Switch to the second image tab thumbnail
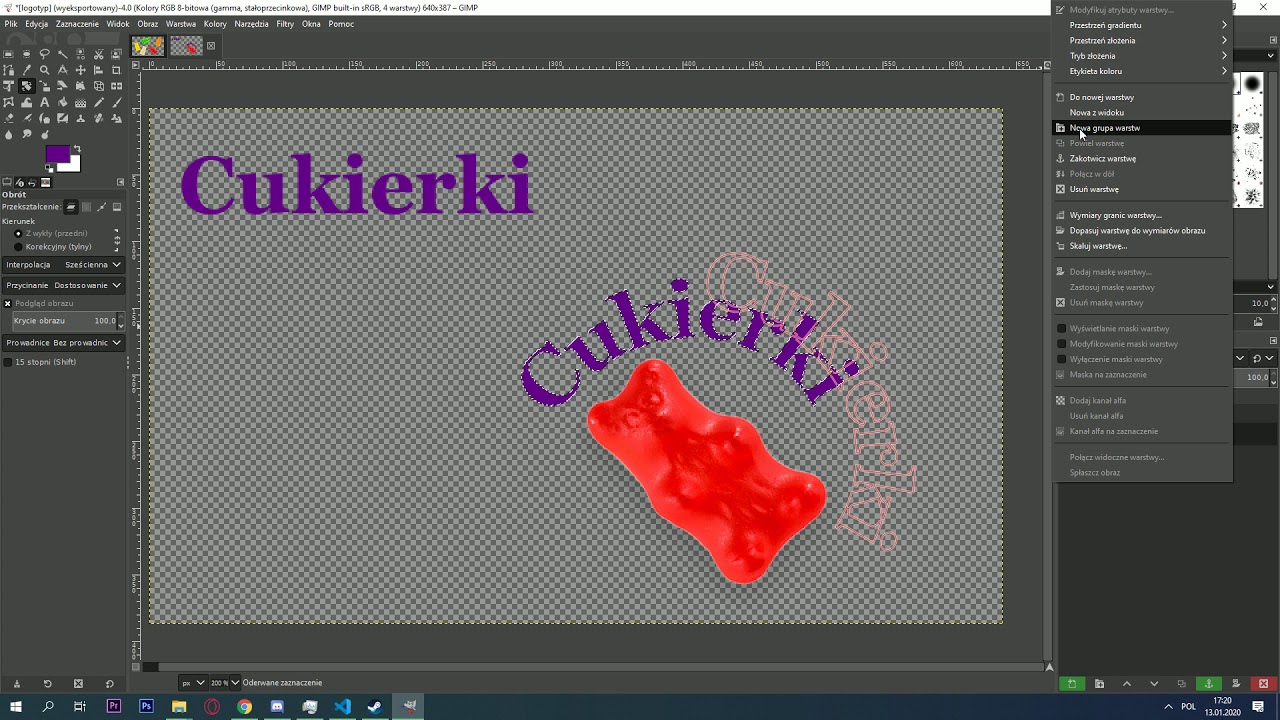The image size is (1280, 720). coord(186,46)
